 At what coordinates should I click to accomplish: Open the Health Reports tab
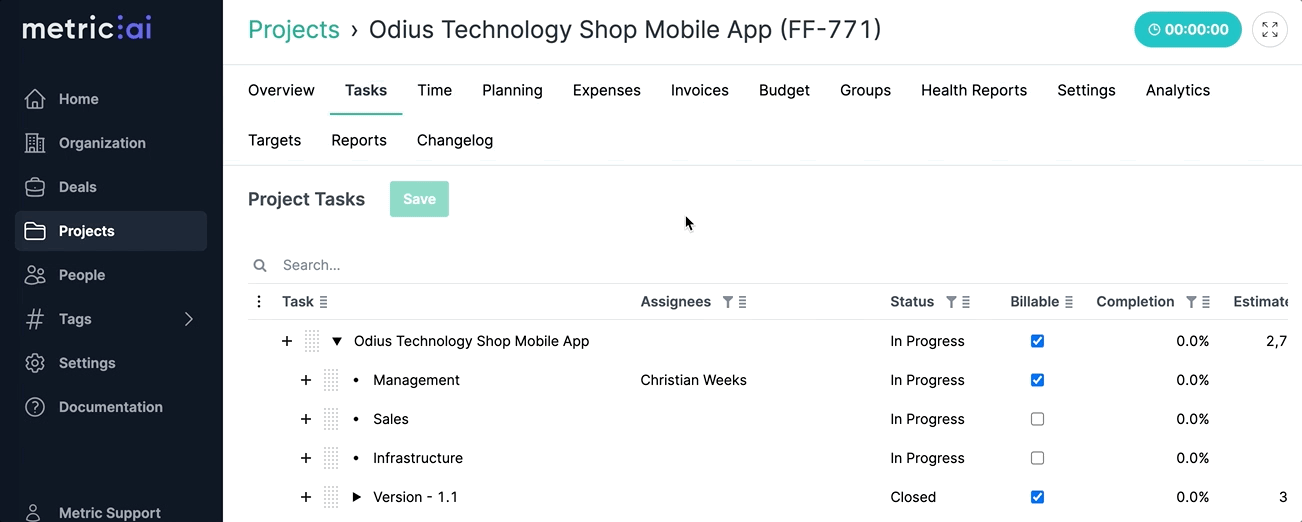click(x=973, y=90)
